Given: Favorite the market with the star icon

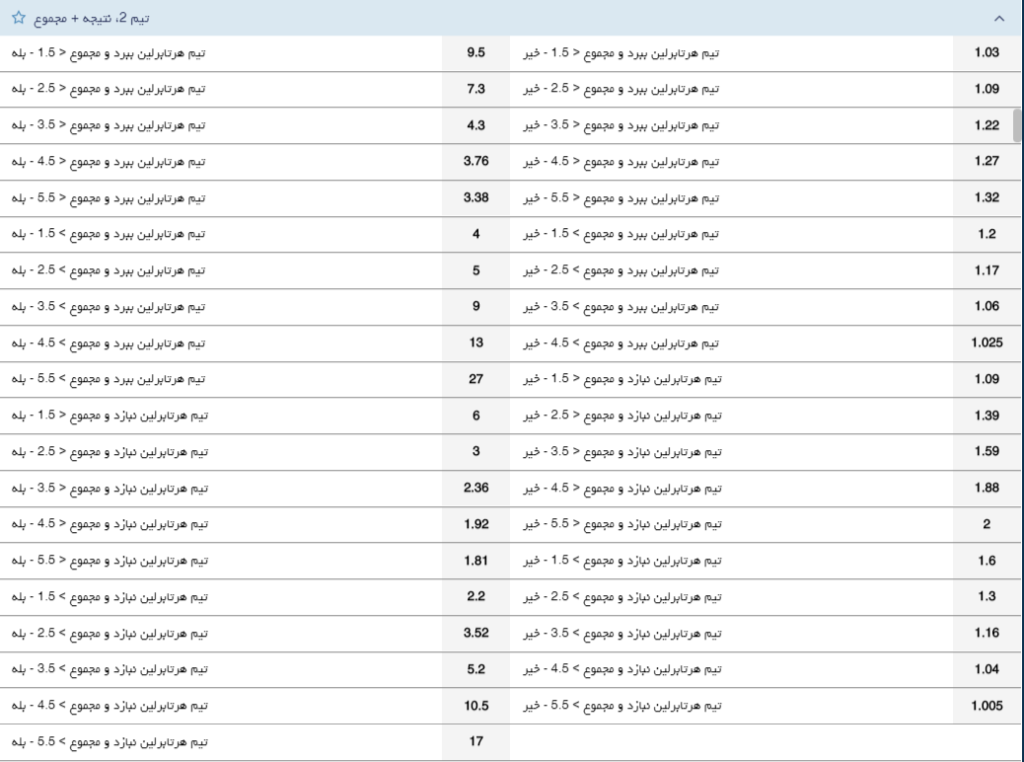Looking at the screenshot, I should point(18,18).
